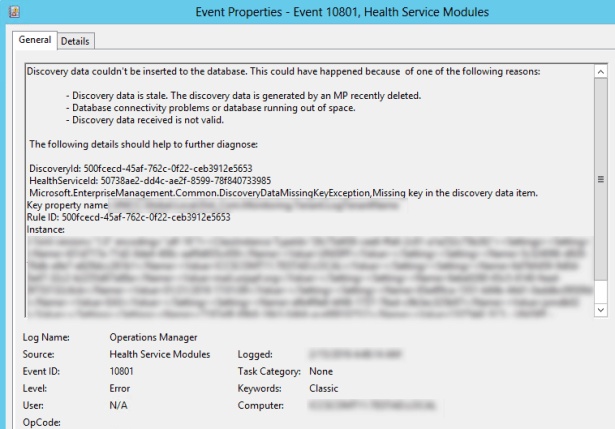Viewport: 615px width, 429px height.
Task: Click the Rule ID line in description
Action: 128,216
